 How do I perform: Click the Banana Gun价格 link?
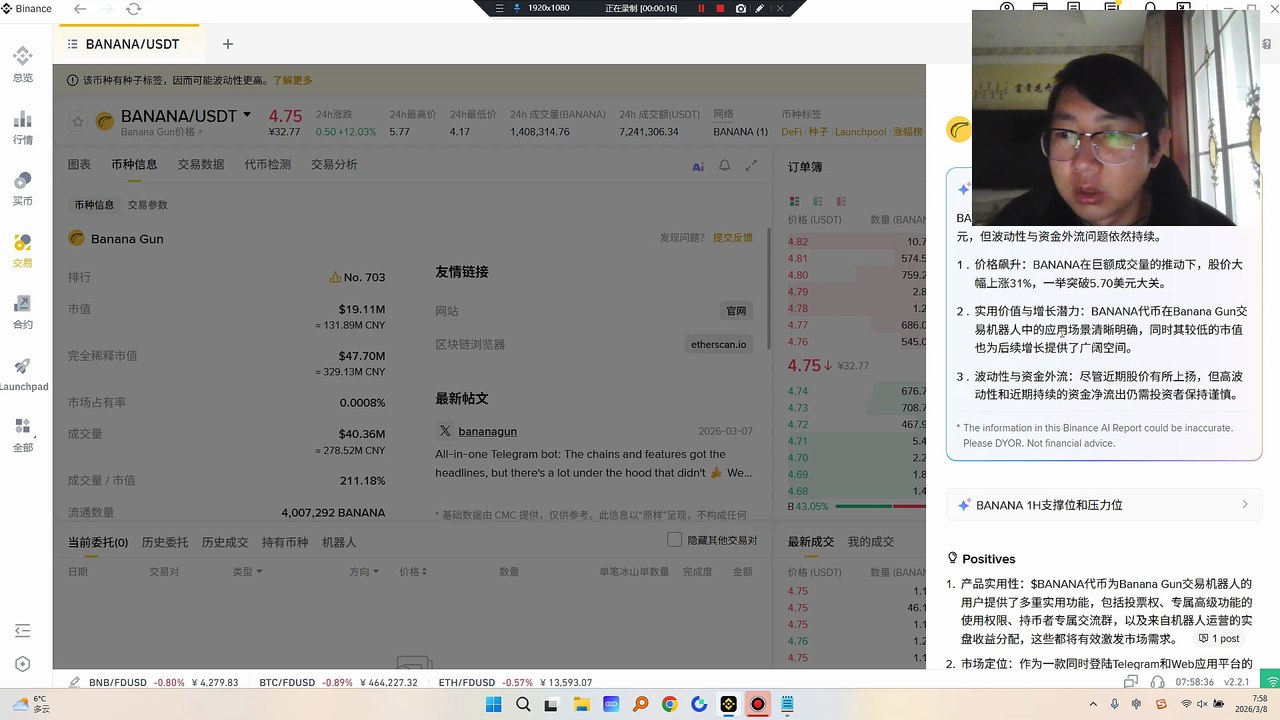tap(161, 132)
